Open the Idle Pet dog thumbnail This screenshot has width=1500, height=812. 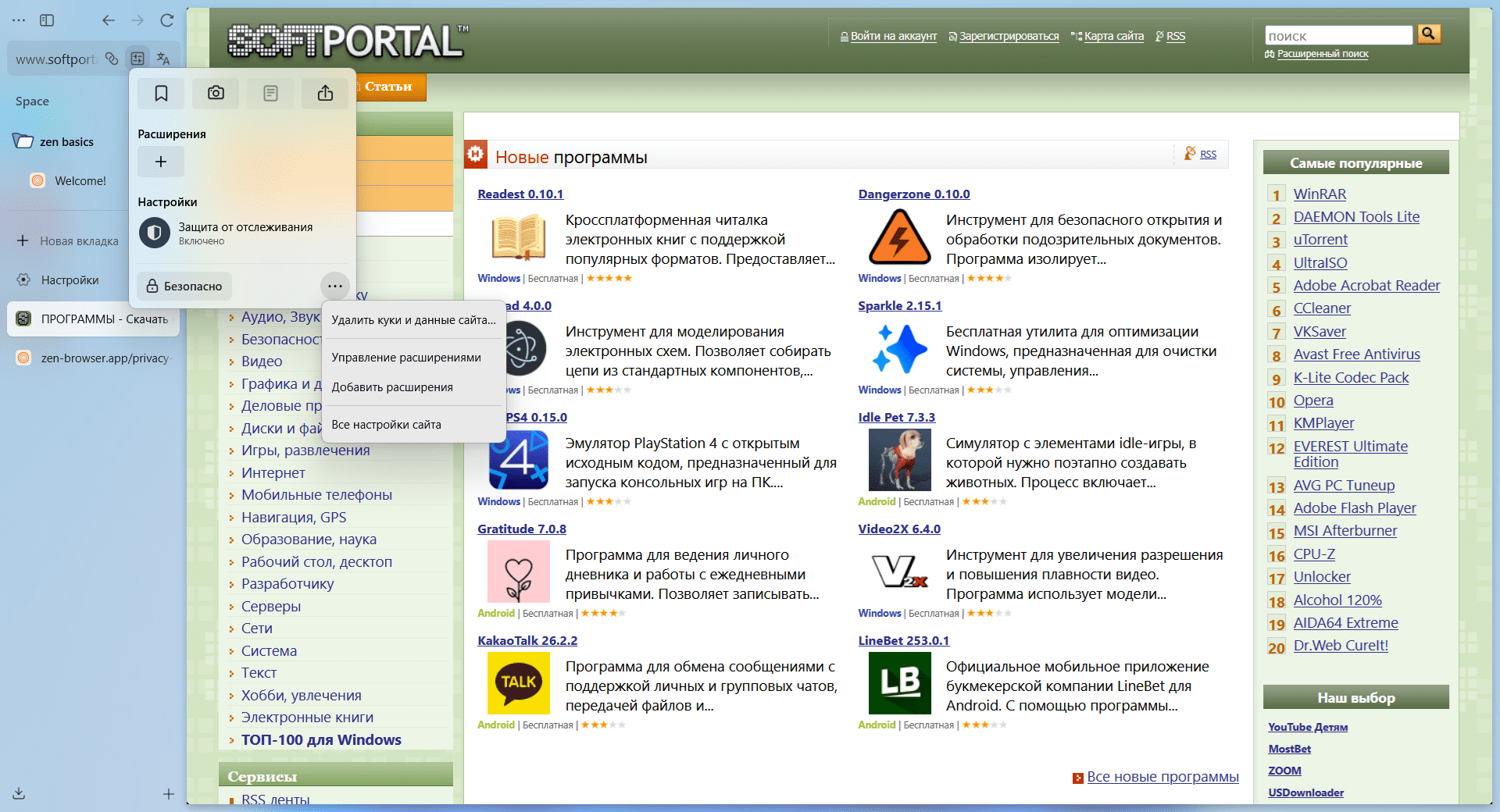[900, 461]
